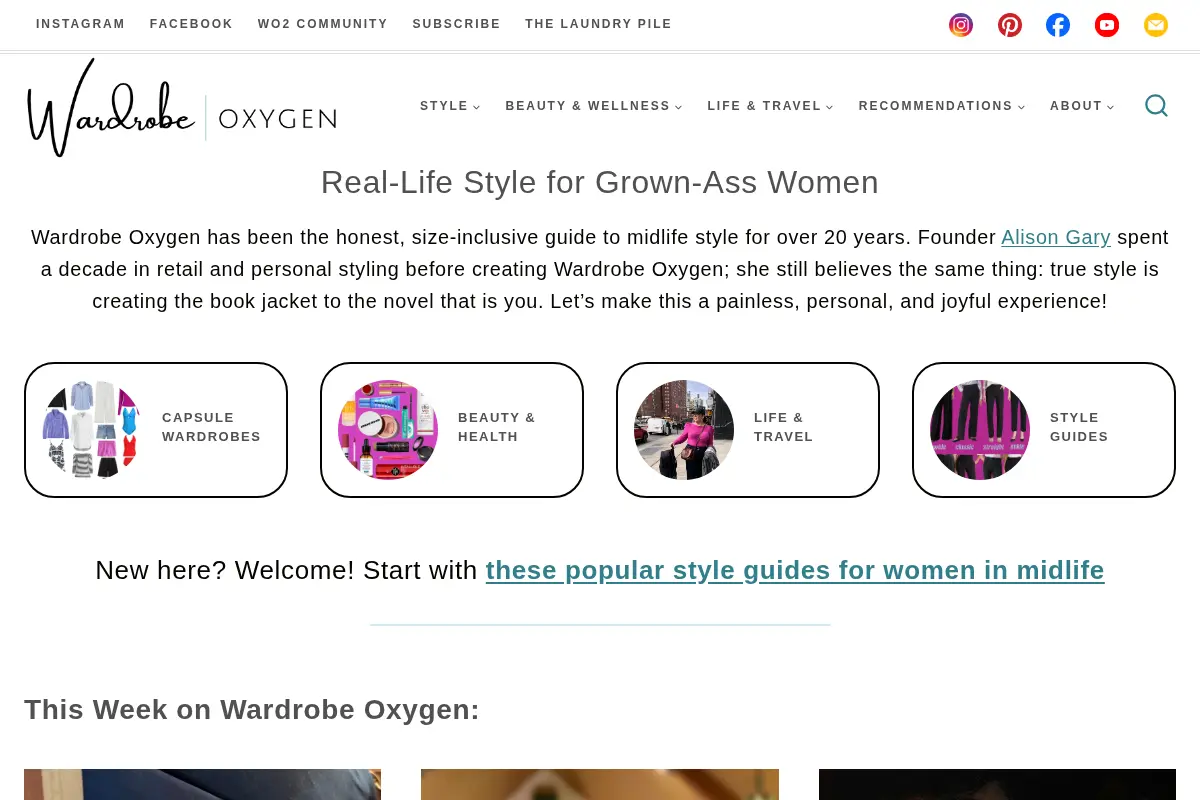Click the style guides pants circular thumbnail
The width and height of the screenshot is (1200, 800).
(x=980, y=430)
